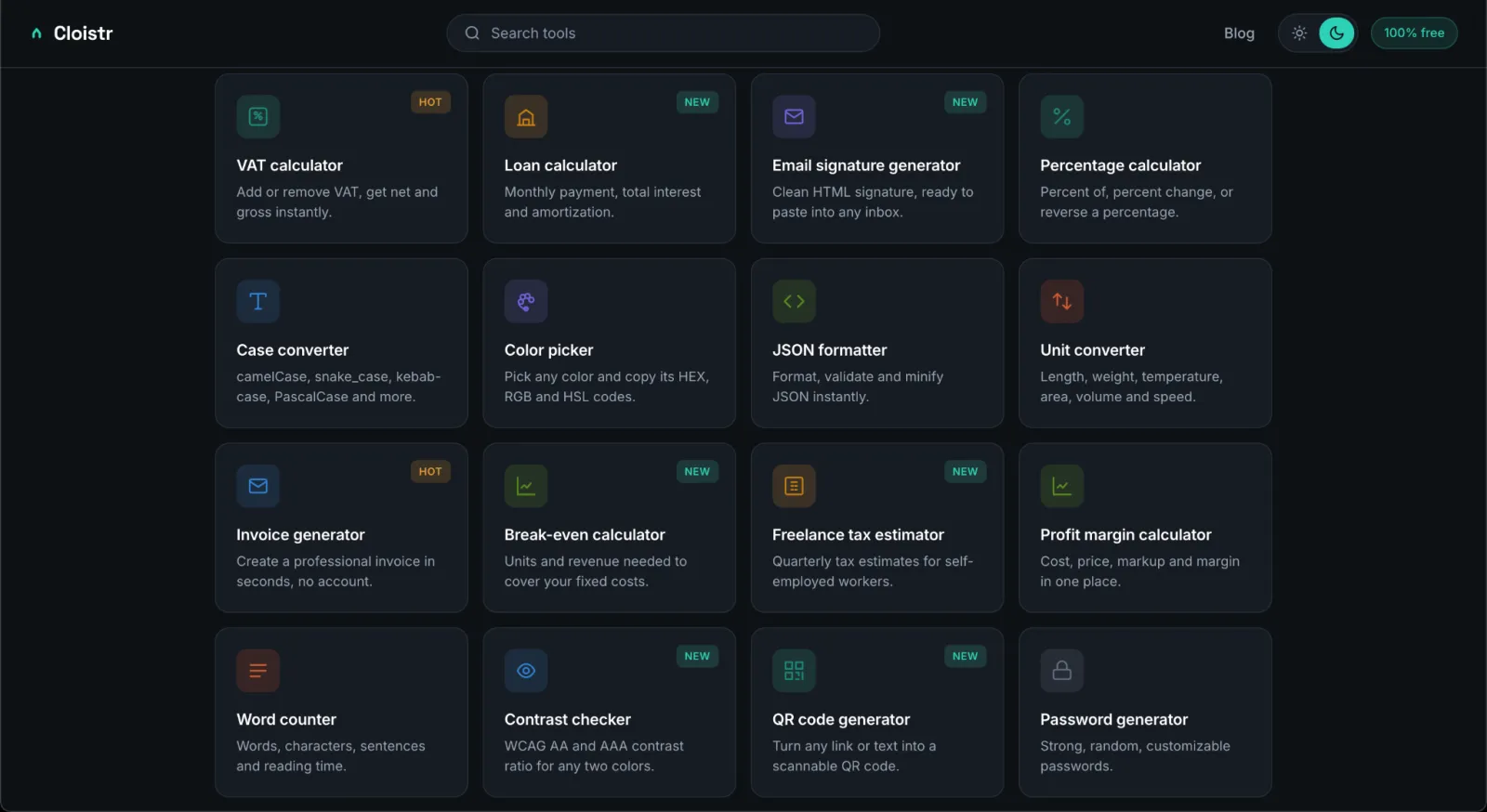Viewport: 1487px width, 812px height.
Task: Open the Contrast checker title
Action: [567, 720]
